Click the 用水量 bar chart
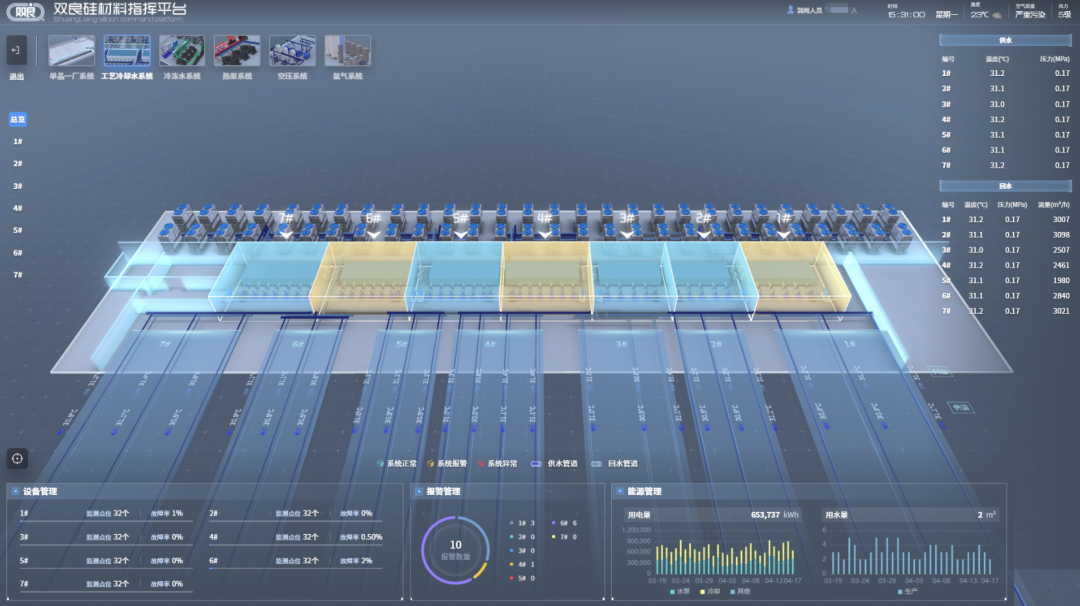Viewport: 1080px width, 606px height. point(911,556)
